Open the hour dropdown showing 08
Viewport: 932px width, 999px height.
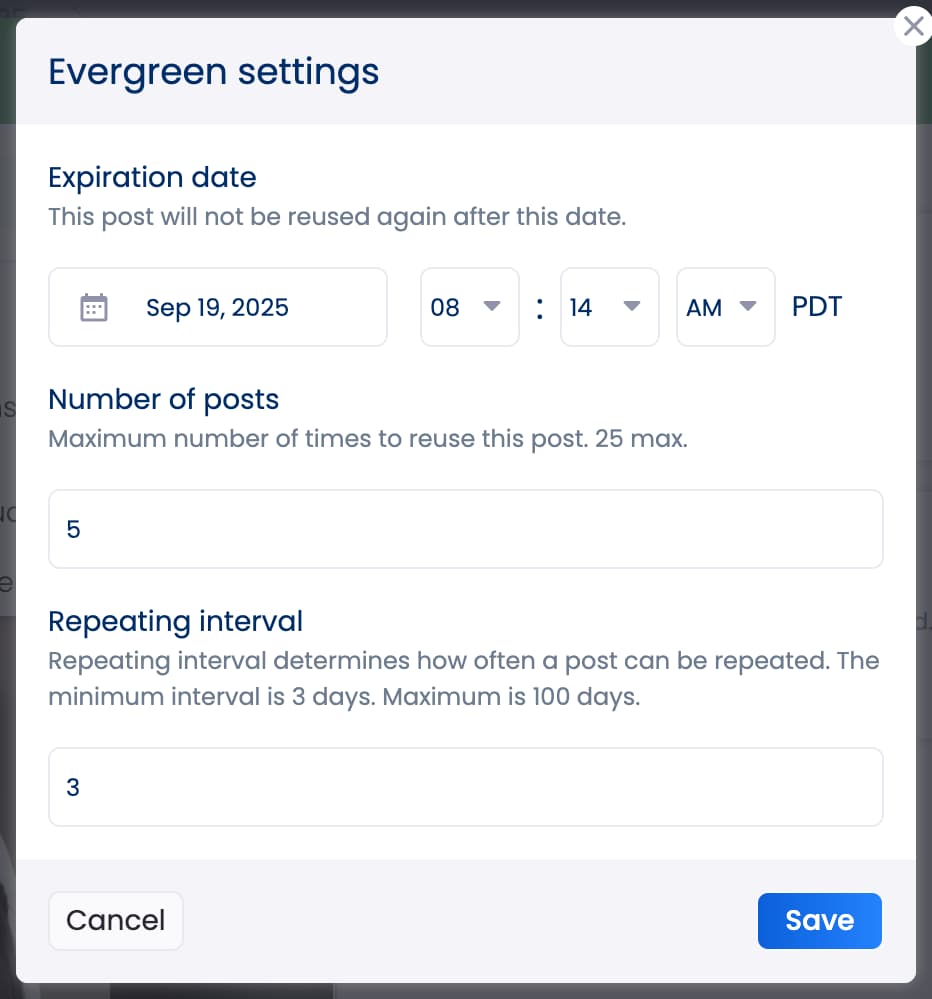[470, 307]
